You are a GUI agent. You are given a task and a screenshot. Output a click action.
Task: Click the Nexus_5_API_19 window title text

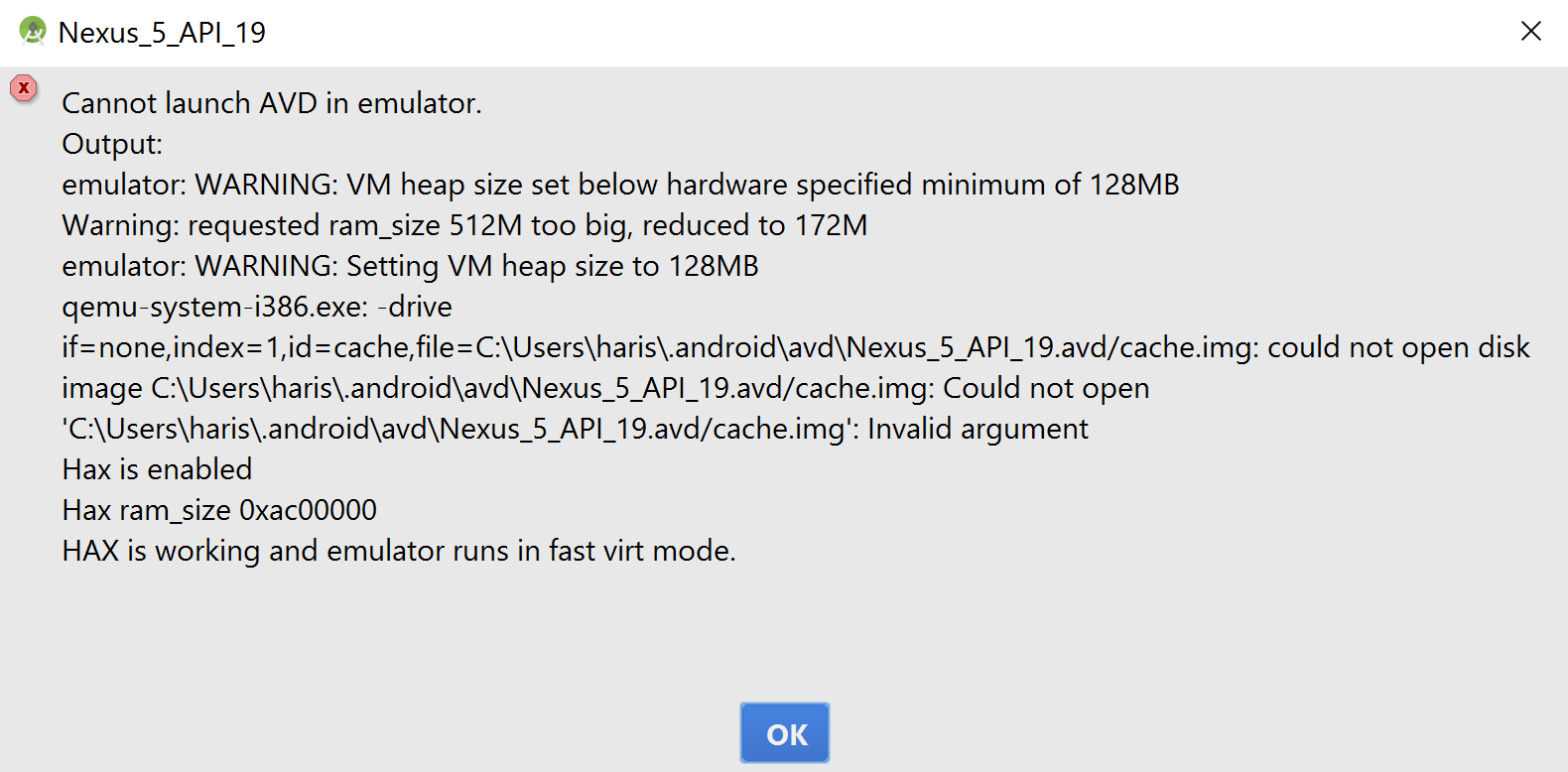click(162, 33)
